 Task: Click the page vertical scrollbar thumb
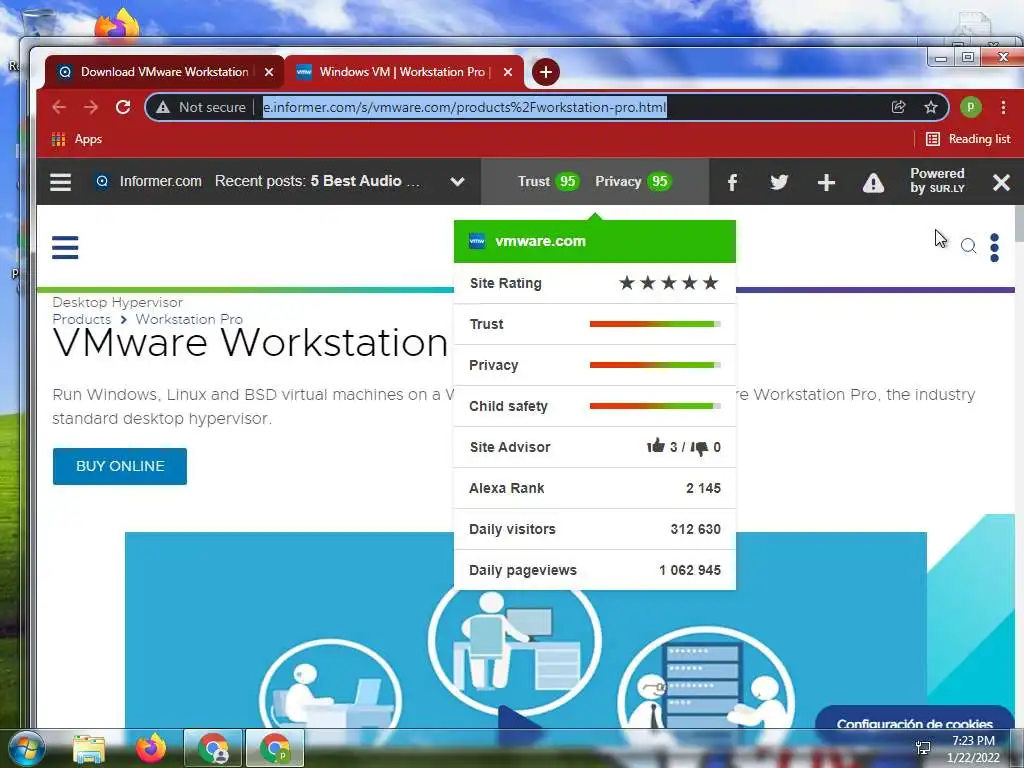tap(1019, 224)
